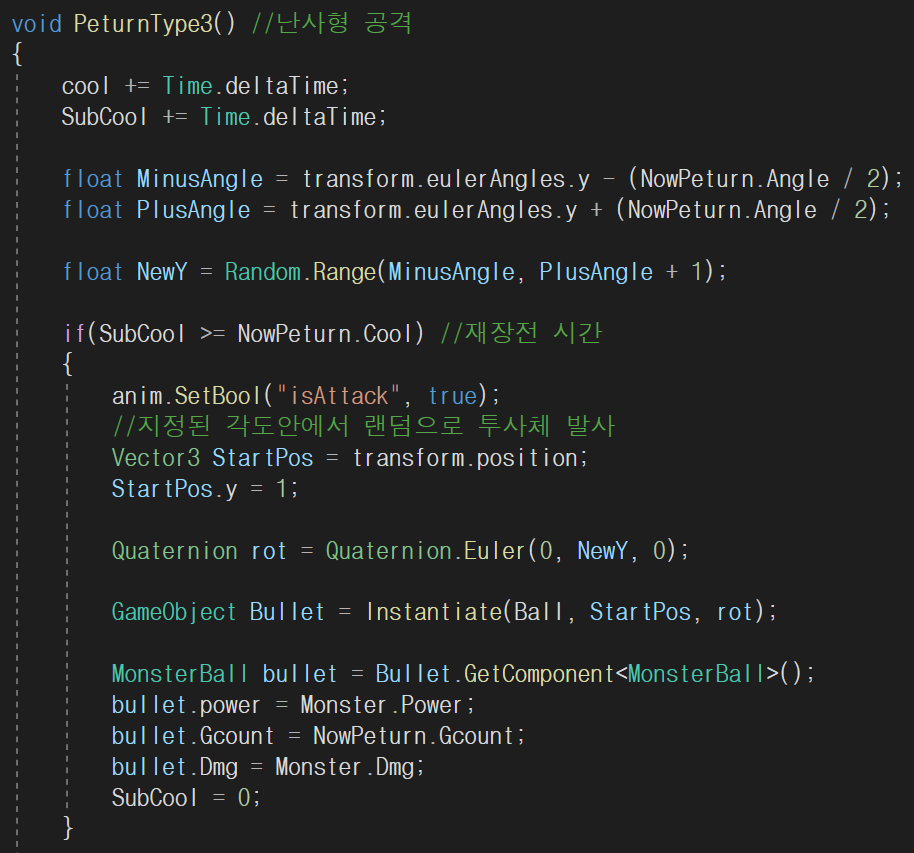Click the string "isAttack"
914x853 pixels.
pyautogui.click(x=338, y=396)
